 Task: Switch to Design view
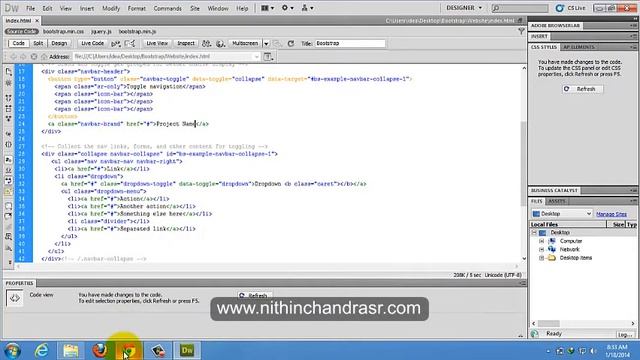pyautogui.click(x=59, y=43)
